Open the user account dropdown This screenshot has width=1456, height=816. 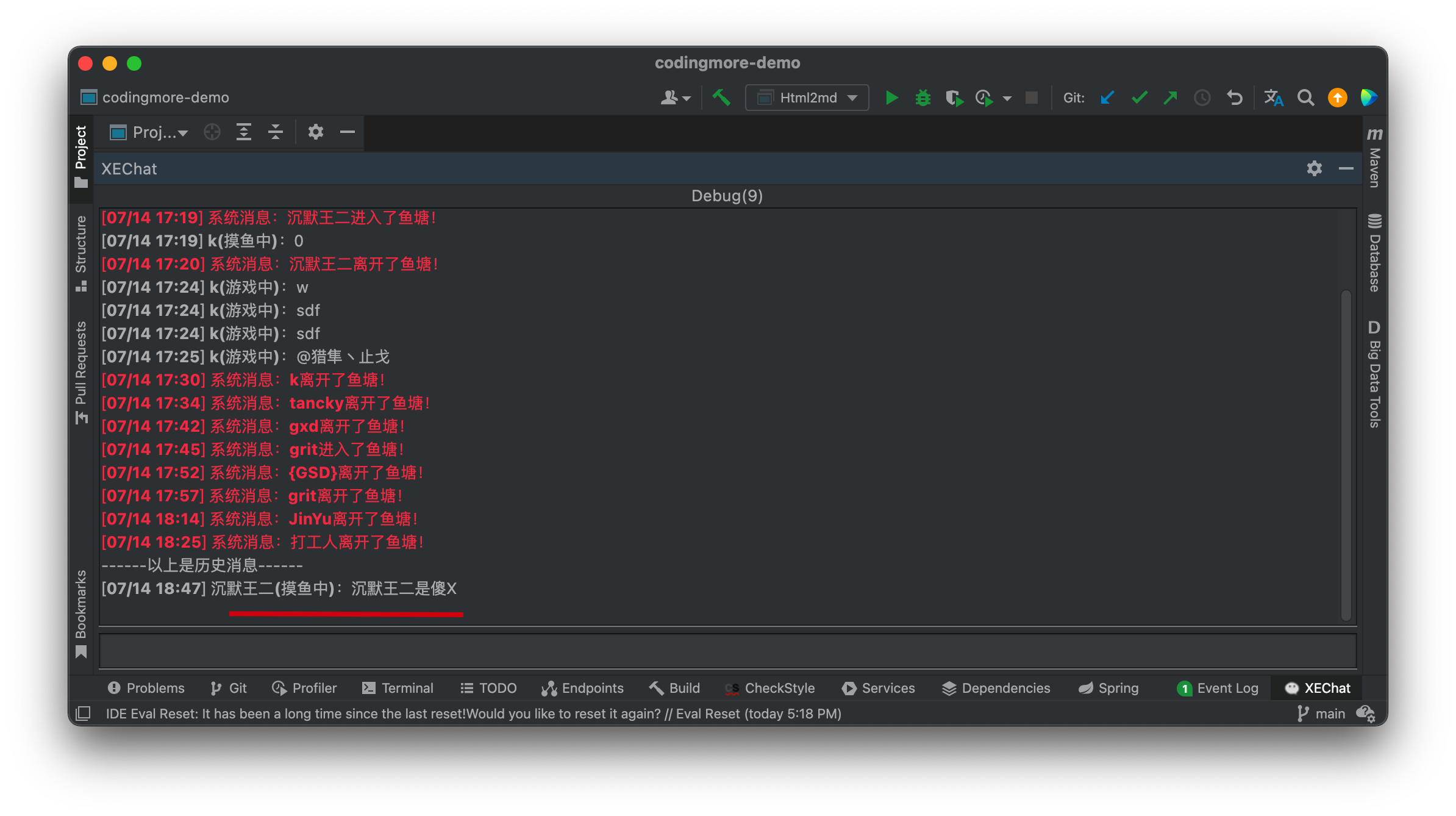click(x=675, y=98)
